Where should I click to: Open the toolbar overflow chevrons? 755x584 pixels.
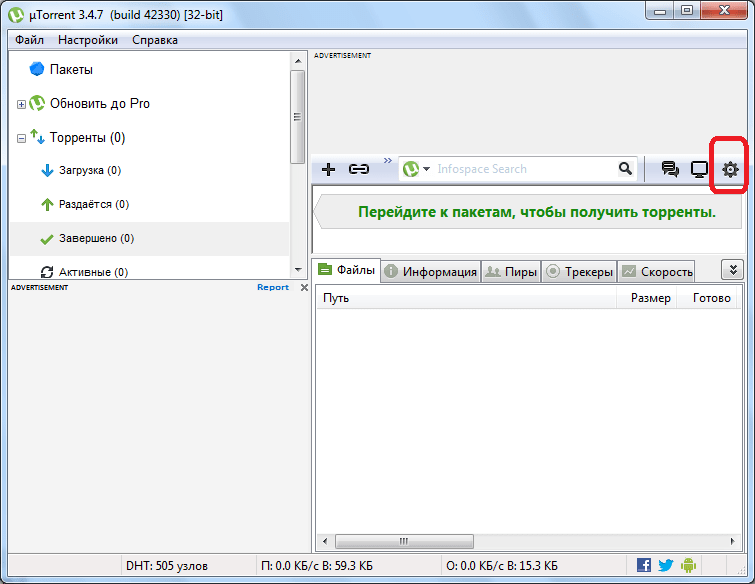pyautogui.click(x=388, y=160)
